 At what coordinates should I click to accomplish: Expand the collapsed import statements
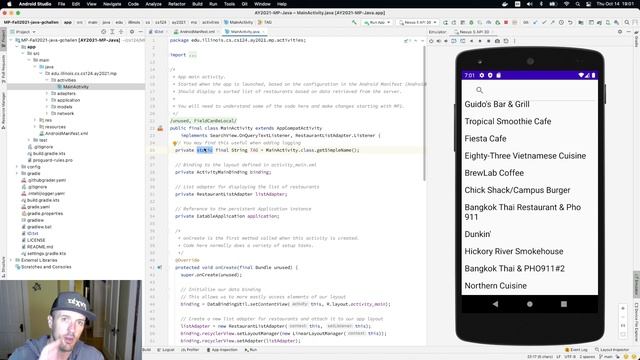(192, 55)
